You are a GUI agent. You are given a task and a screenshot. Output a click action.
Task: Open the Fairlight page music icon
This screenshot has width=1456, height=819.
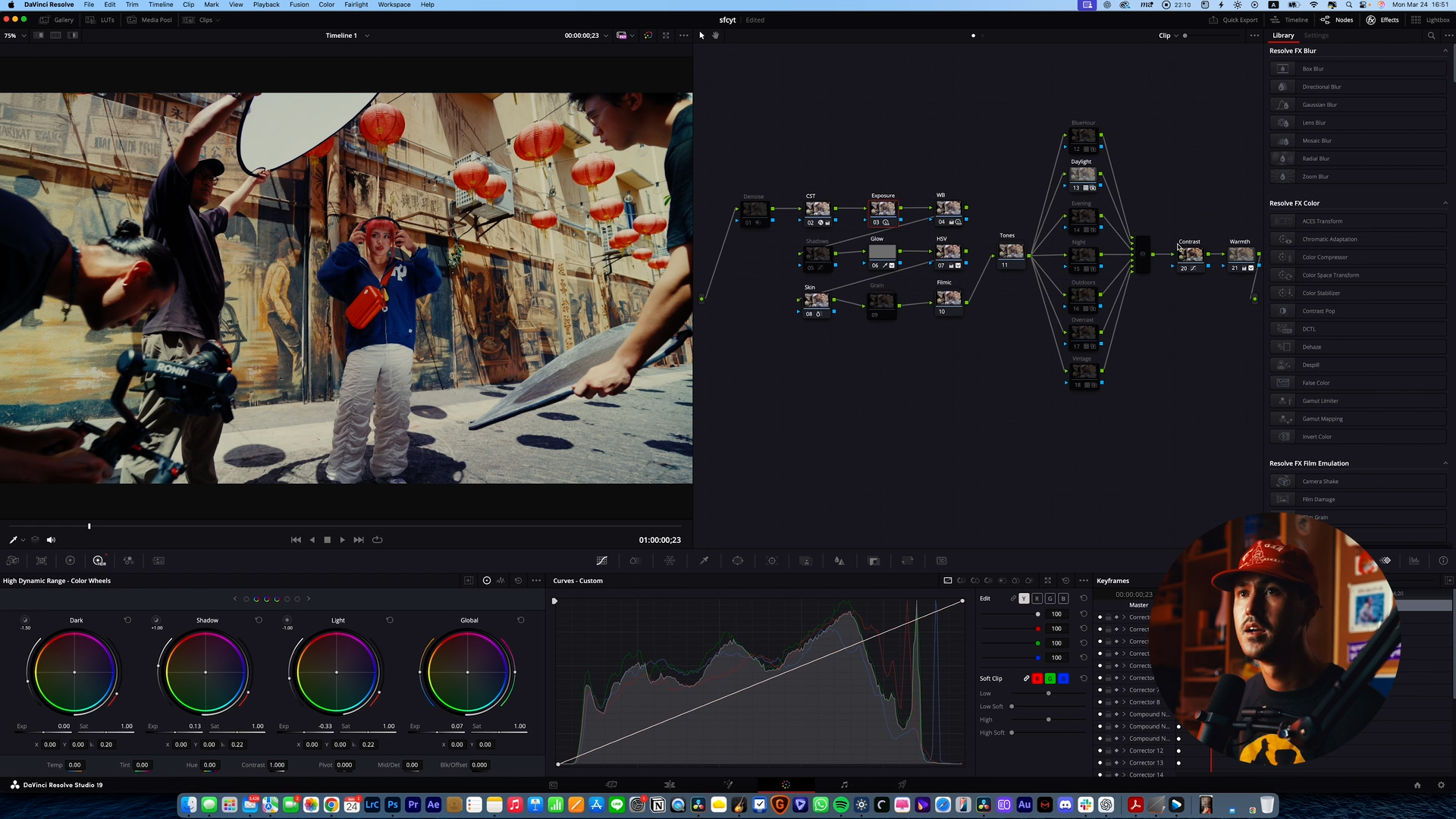click(844, 785)
